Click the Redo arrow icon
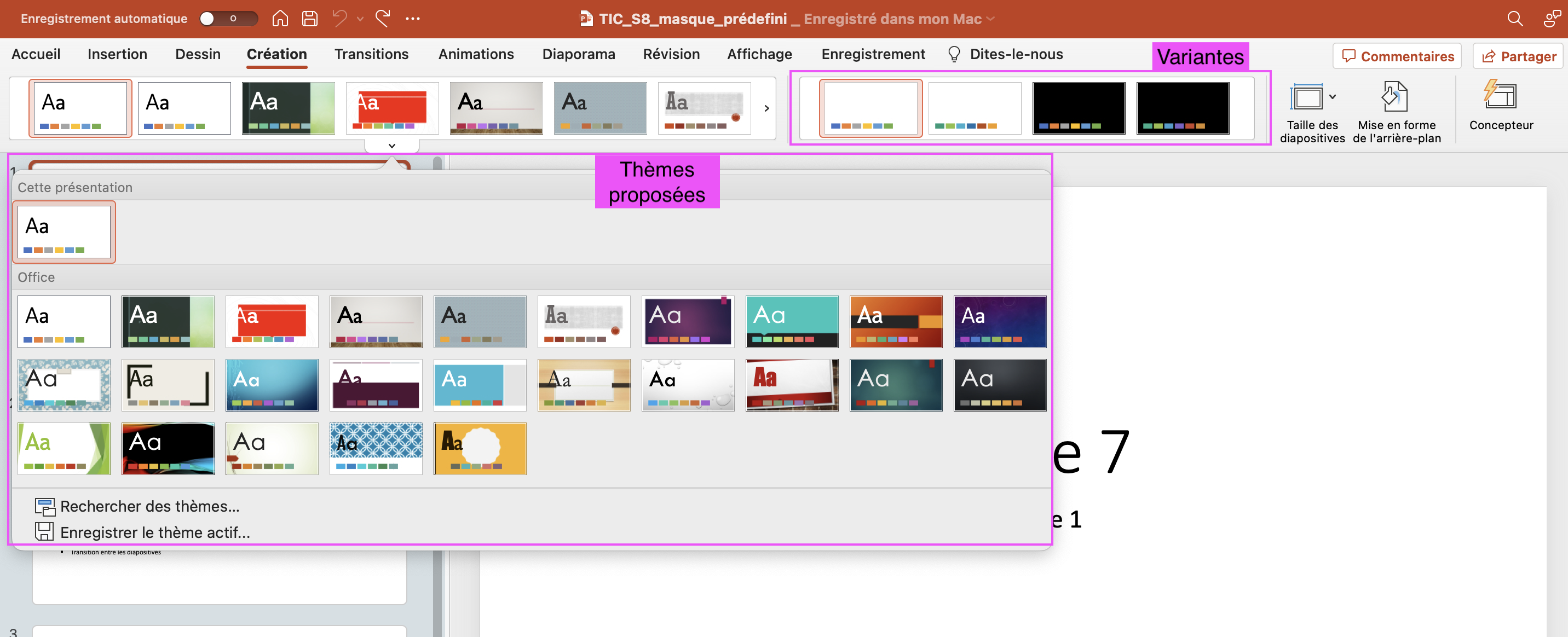The image size is (1568, 637). pos(383,18)
